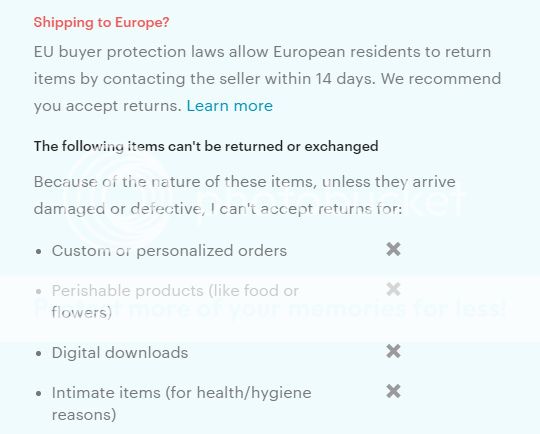Select the Intimate items list item text

coord(181,403)
